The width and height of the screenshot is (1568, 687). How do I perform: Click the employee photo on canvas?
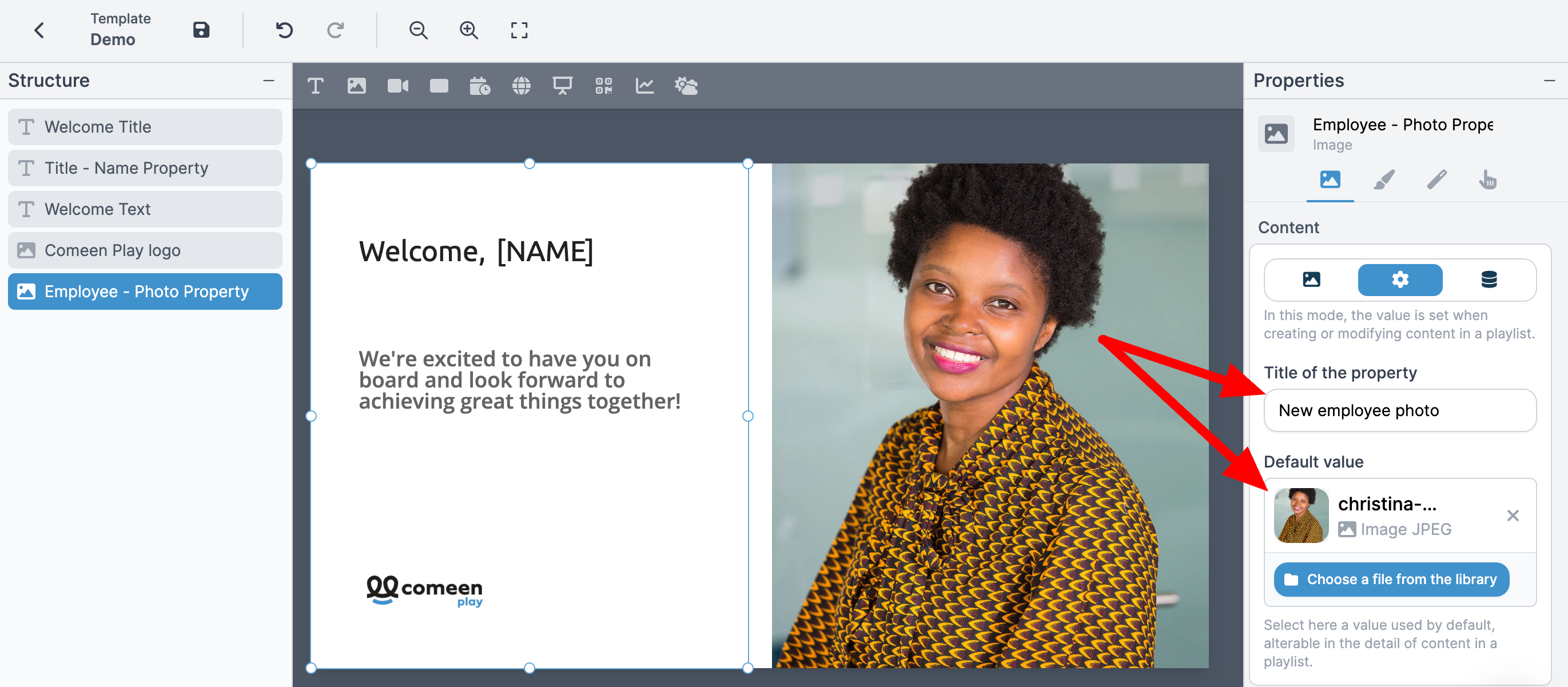(990, 416)
